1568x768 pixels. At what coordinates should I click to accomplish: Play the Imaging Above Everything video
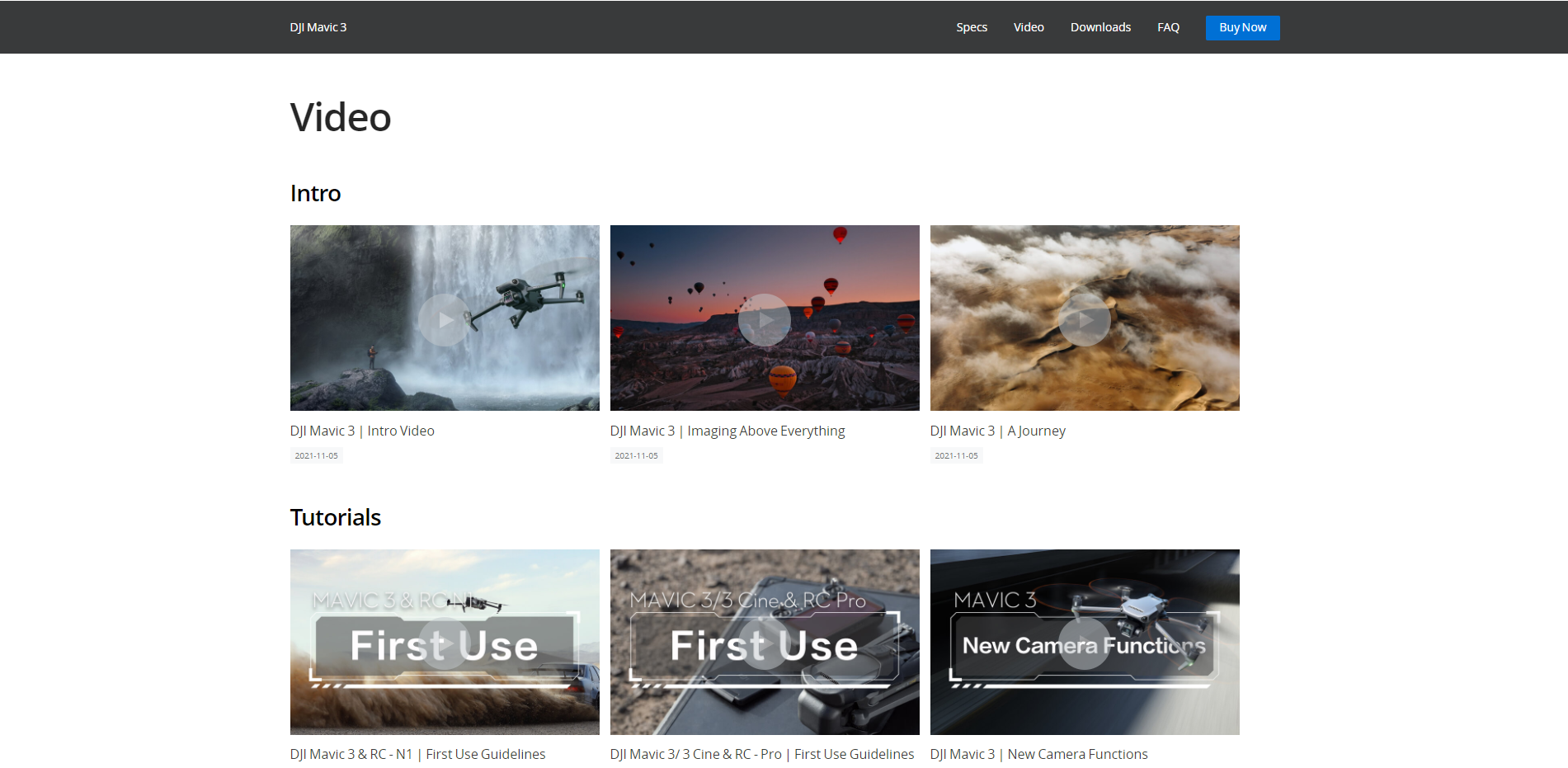[x=765, y=318]
